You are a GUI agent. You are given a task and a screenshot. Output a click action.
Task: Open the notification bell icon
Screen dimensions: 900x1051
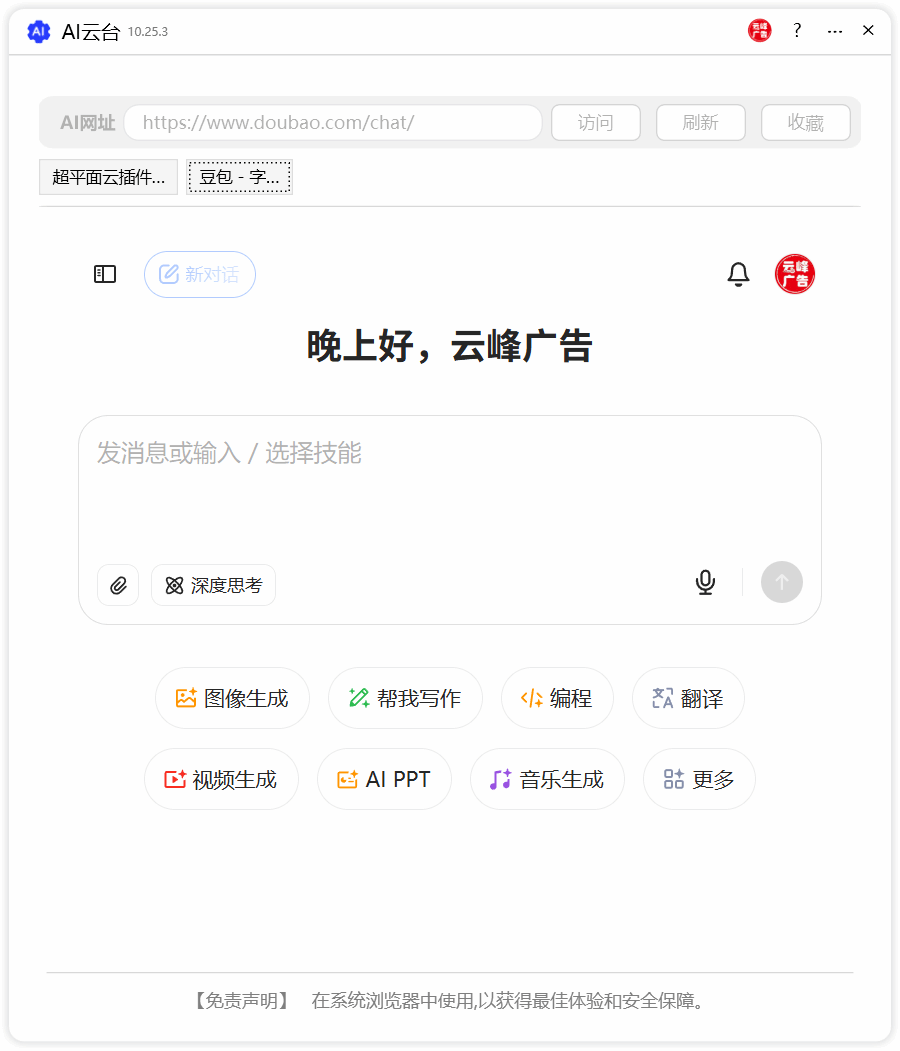click(738, 274)
